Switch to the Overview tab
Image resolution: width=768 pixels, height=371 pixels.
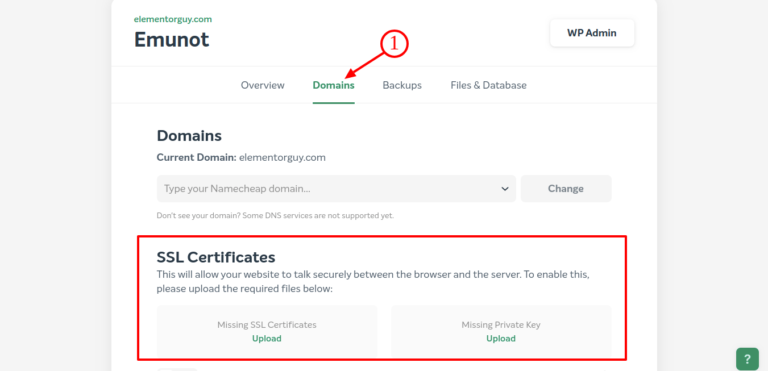click(x=263, y=85)
